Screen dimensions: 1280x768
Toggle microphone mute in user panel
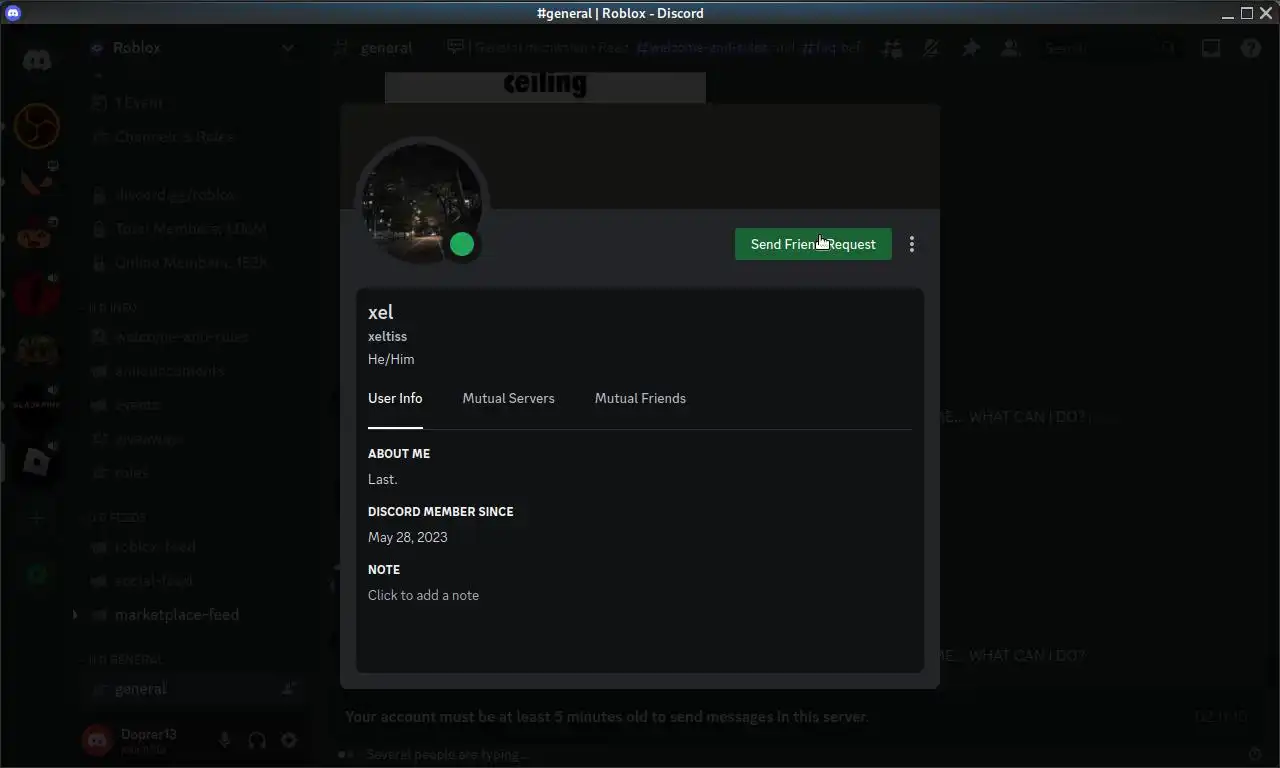225,740
